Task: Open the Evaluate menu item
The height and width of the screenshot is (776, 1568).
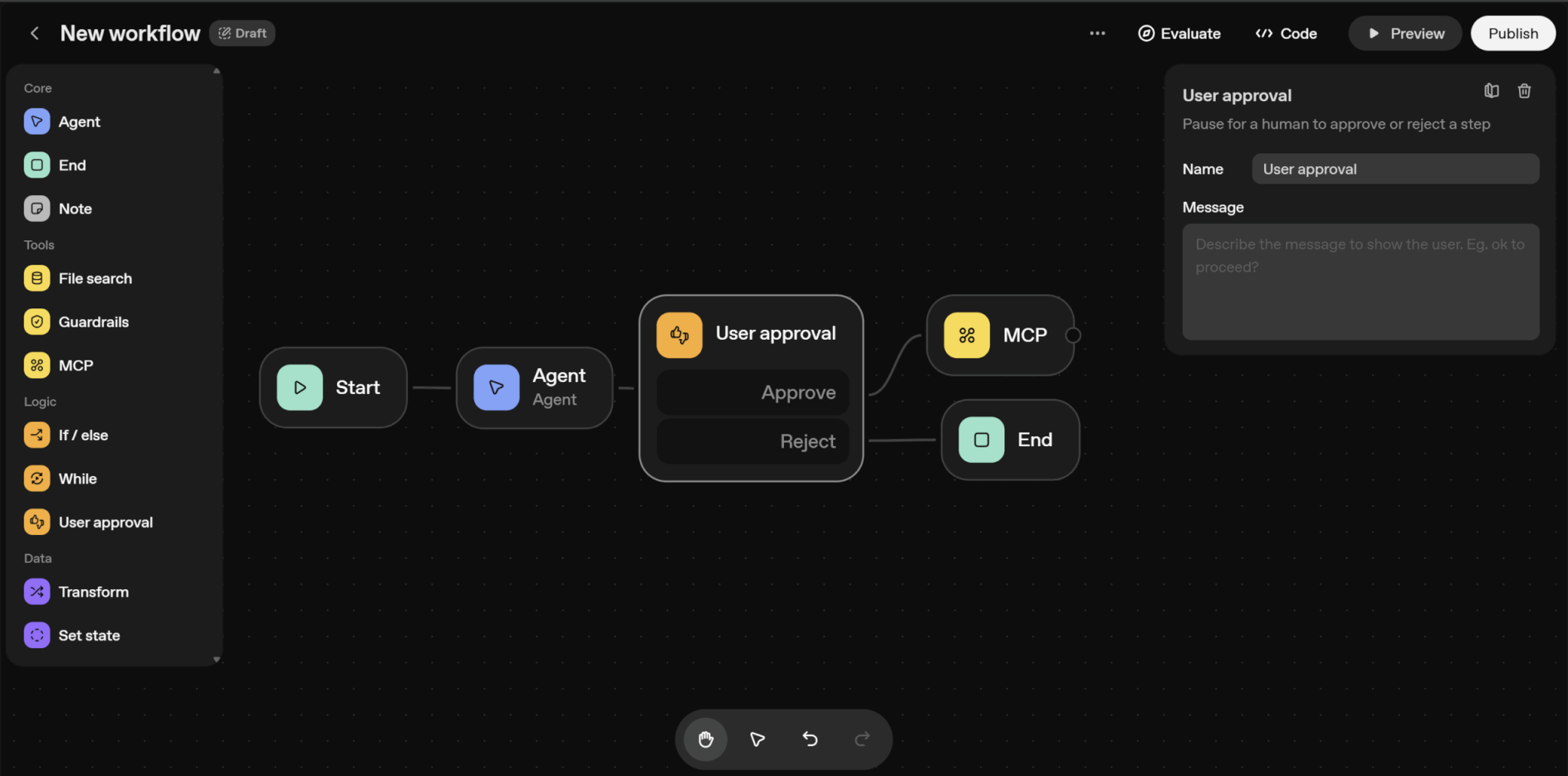Action: click(1179, 34)
